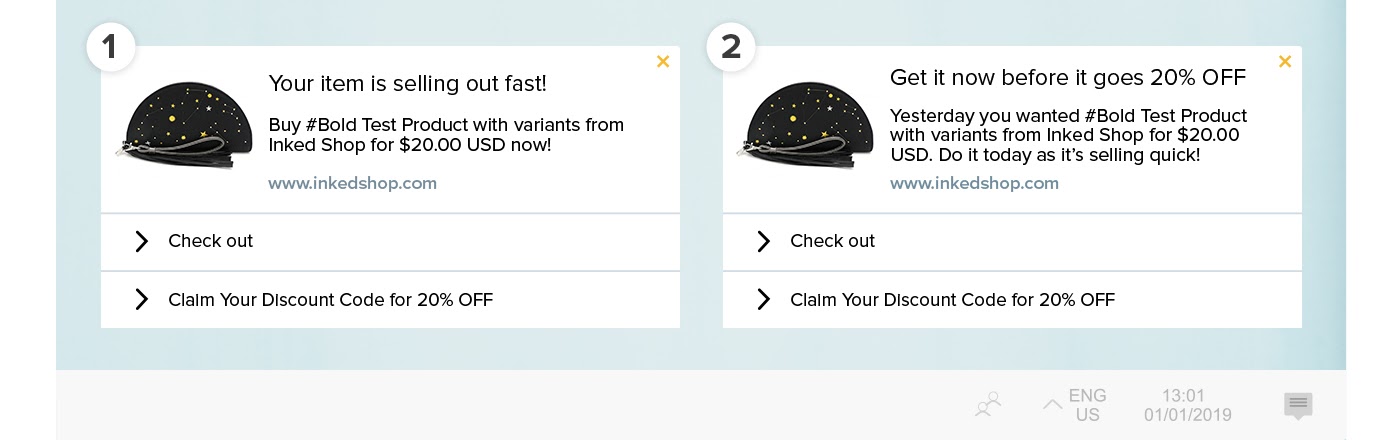The image size is (1400, 440).
Task: Claim the 20% OFF discount code in notification 2
Action: pos(1012,300)
